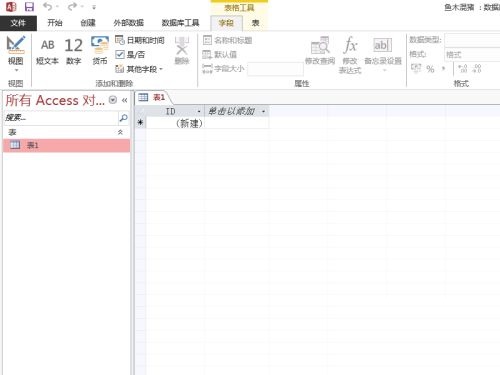The image size is (500, 375).
Task: Select 表1 in the navigation pane
Action: (67, 145)
